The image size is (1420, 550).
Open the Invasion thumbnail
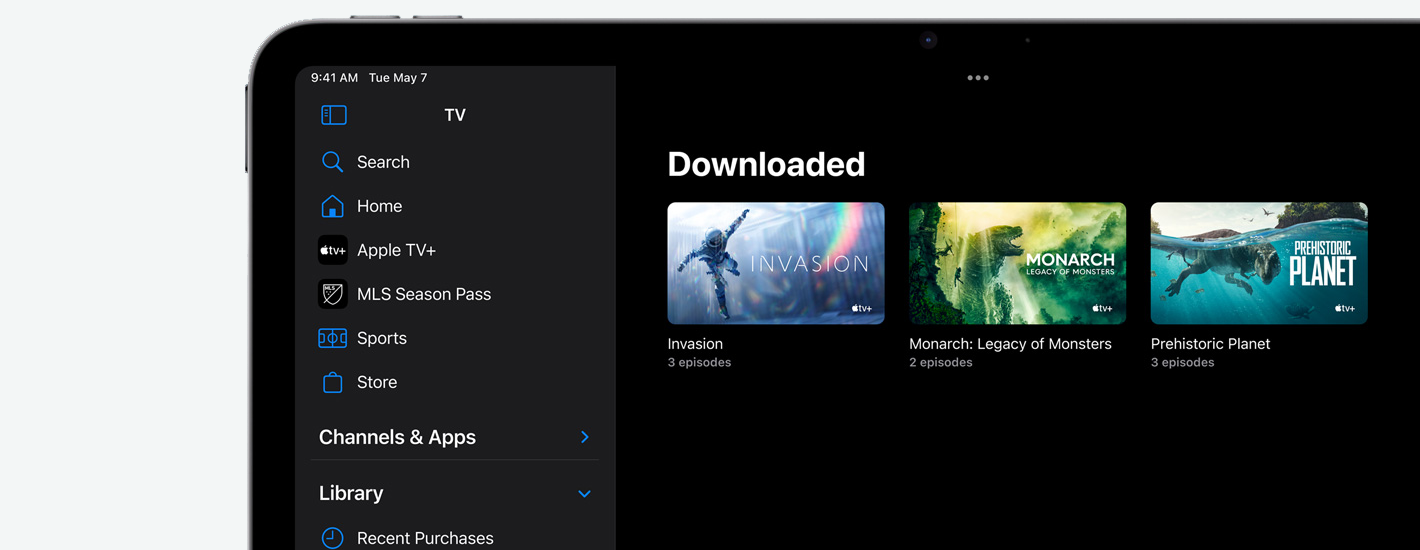pos(776,263)
